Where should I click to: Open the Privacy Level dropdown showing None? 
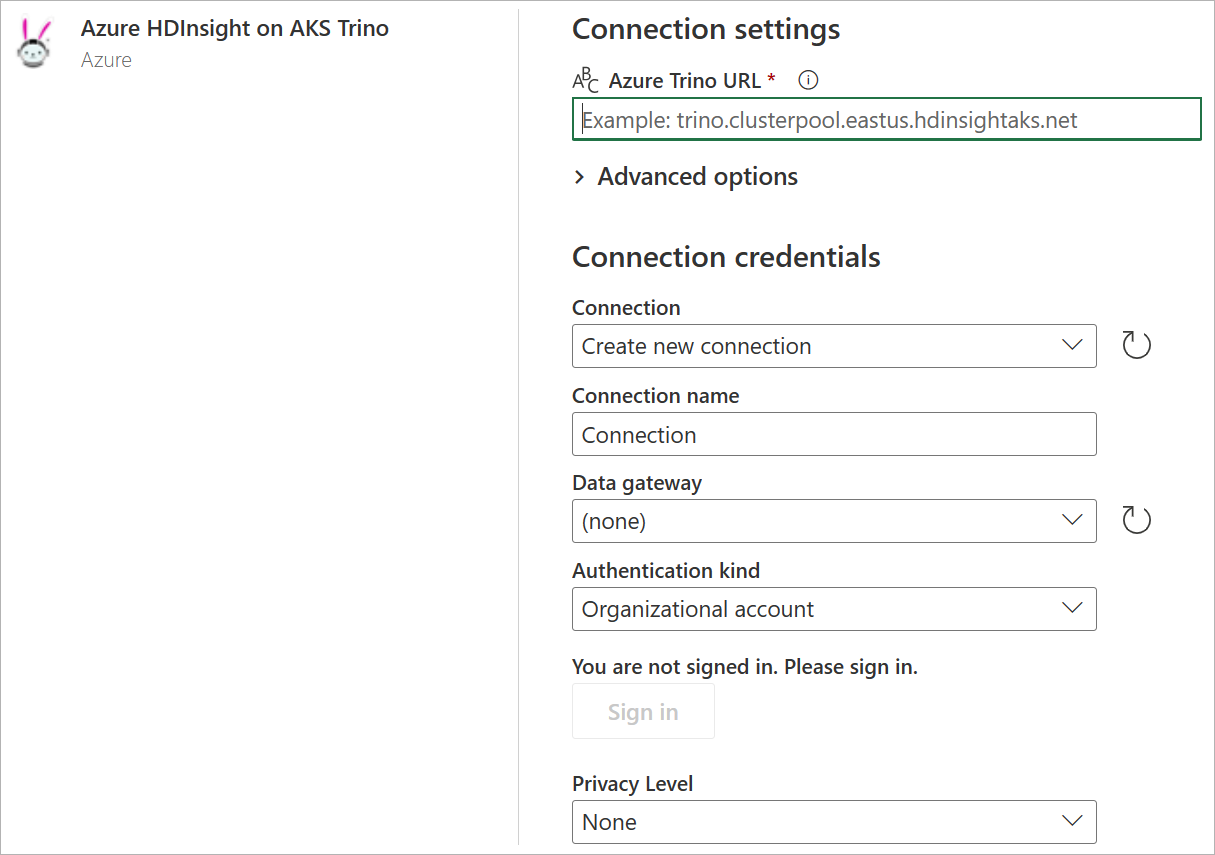point(834,821)
